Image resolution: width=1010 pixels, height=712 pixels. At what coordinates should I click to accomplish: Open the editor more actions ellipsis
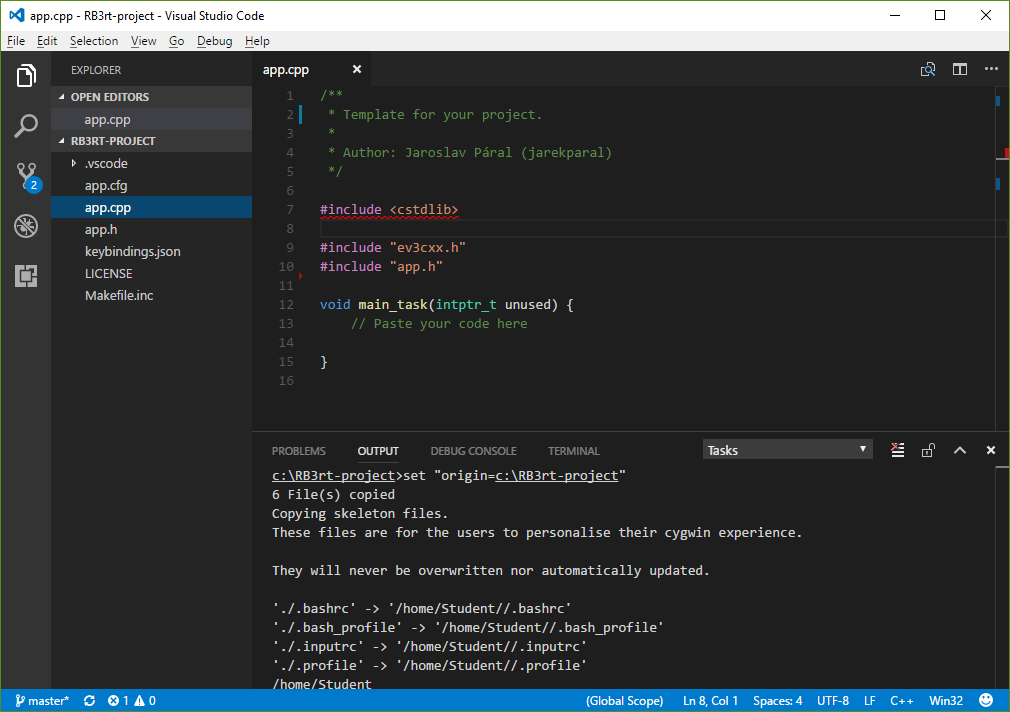click(x=991, y=69)
